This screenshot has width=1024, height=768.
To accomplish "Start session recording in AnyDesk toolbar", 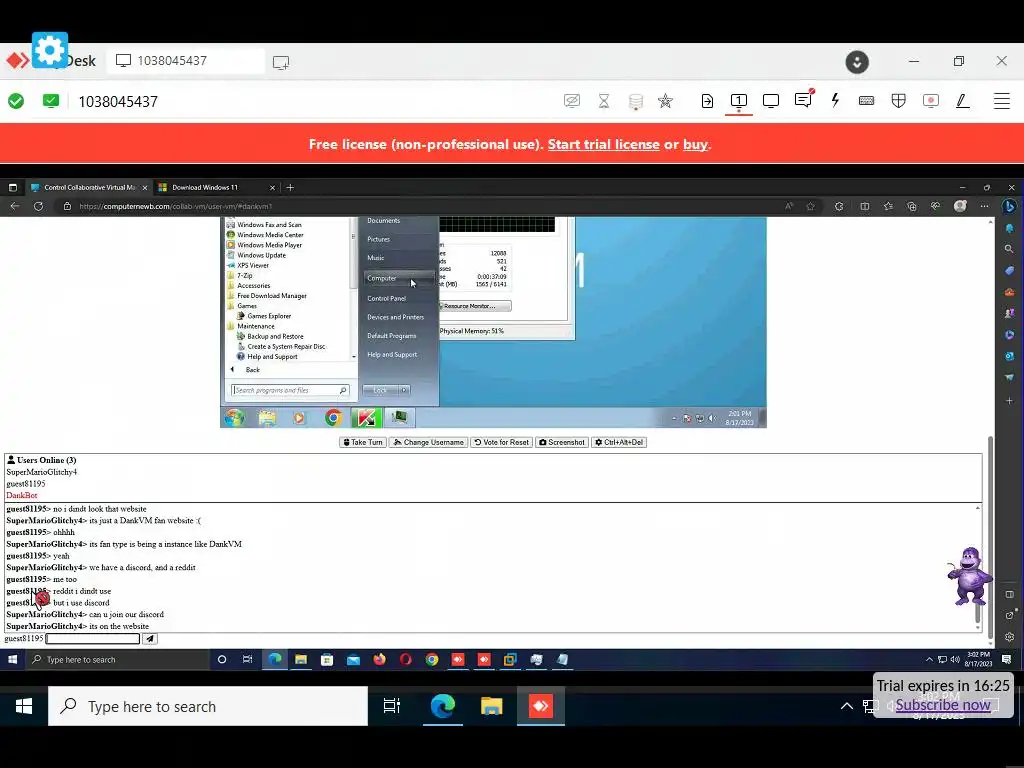I will (931, 101).
